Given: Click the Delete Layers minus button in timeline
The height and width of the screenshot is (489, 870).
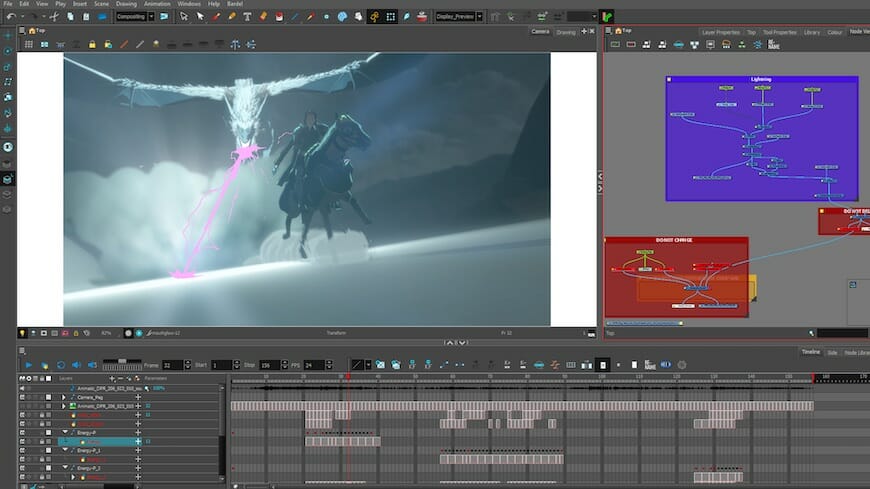Looking at the screenshot, I should tap(120, 379).
